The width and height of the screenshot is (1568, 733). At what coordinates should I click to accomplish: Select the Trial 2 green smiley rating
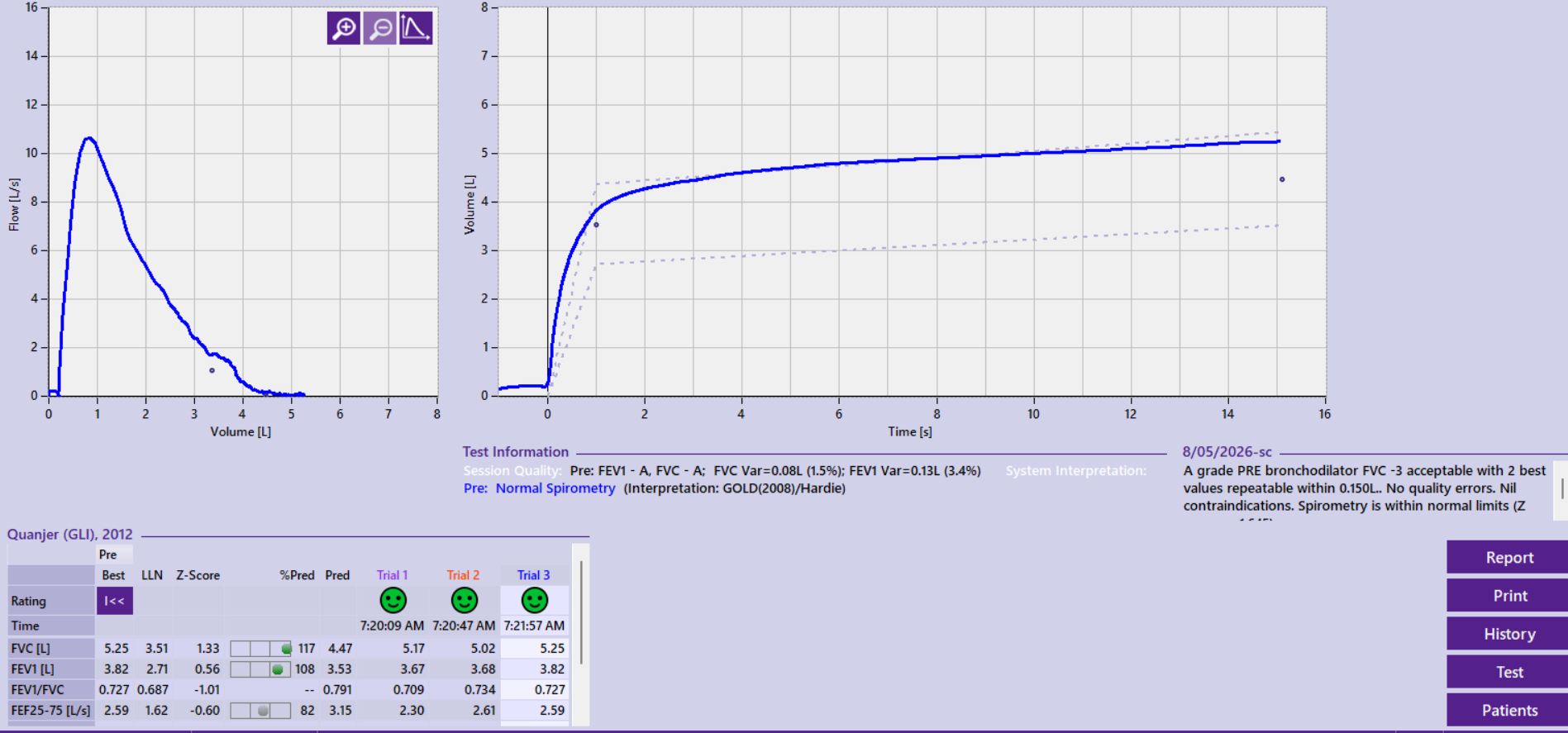(464, 600)
